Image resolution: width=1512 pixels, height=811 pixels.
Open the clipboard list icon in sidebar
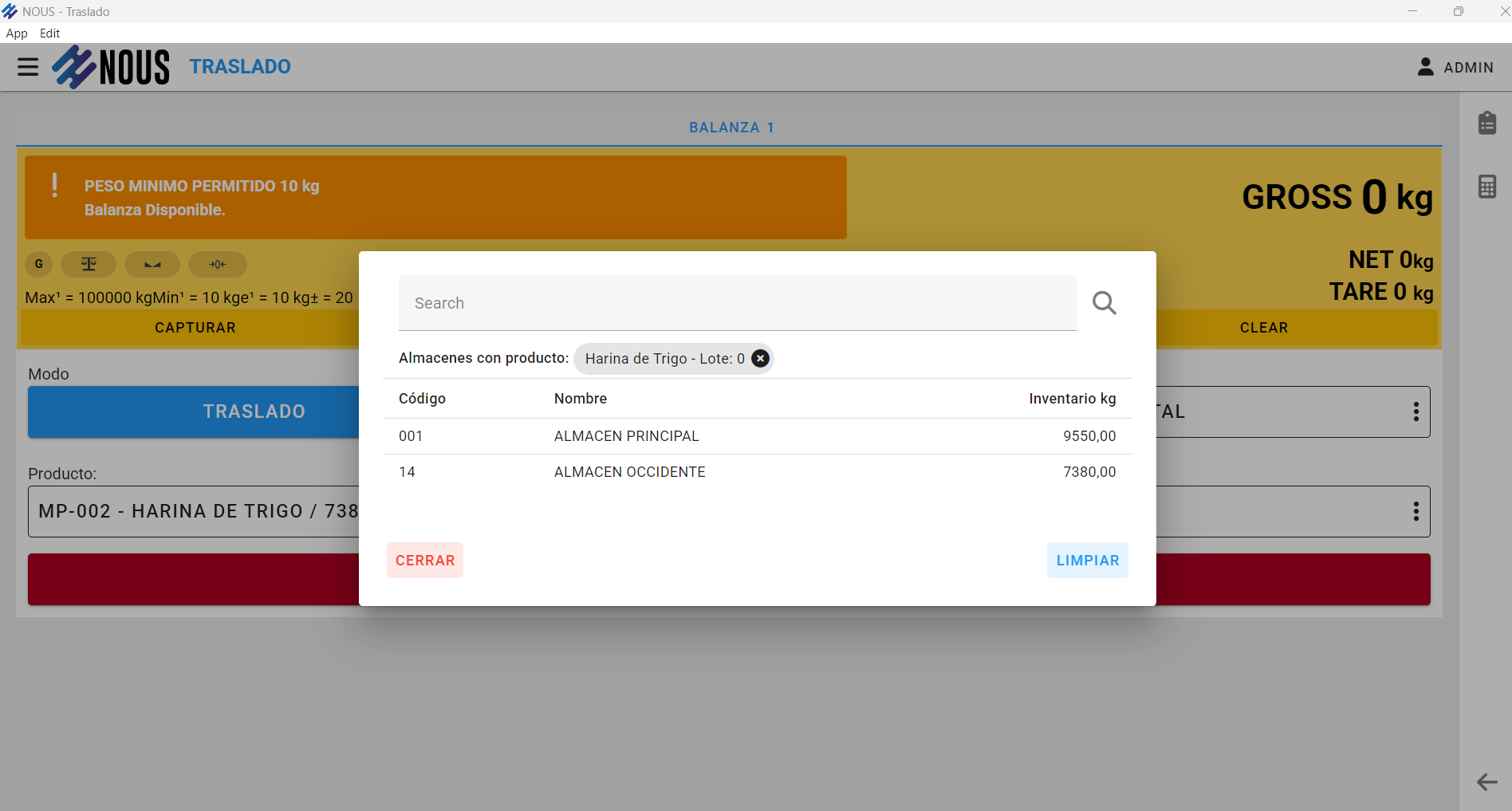[x=1486, y=124]
